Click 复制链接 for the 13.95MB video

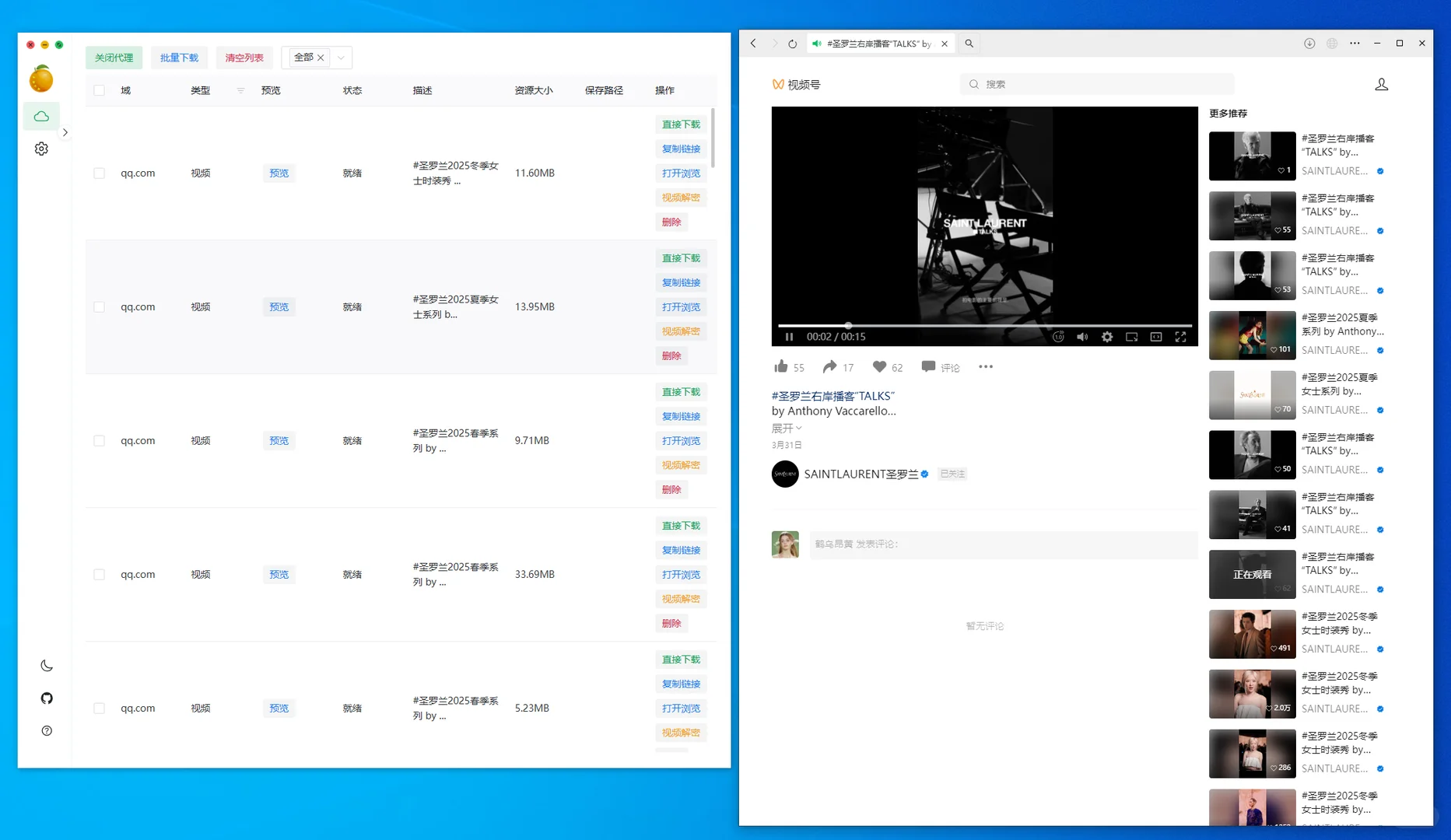tap(681, 282)
